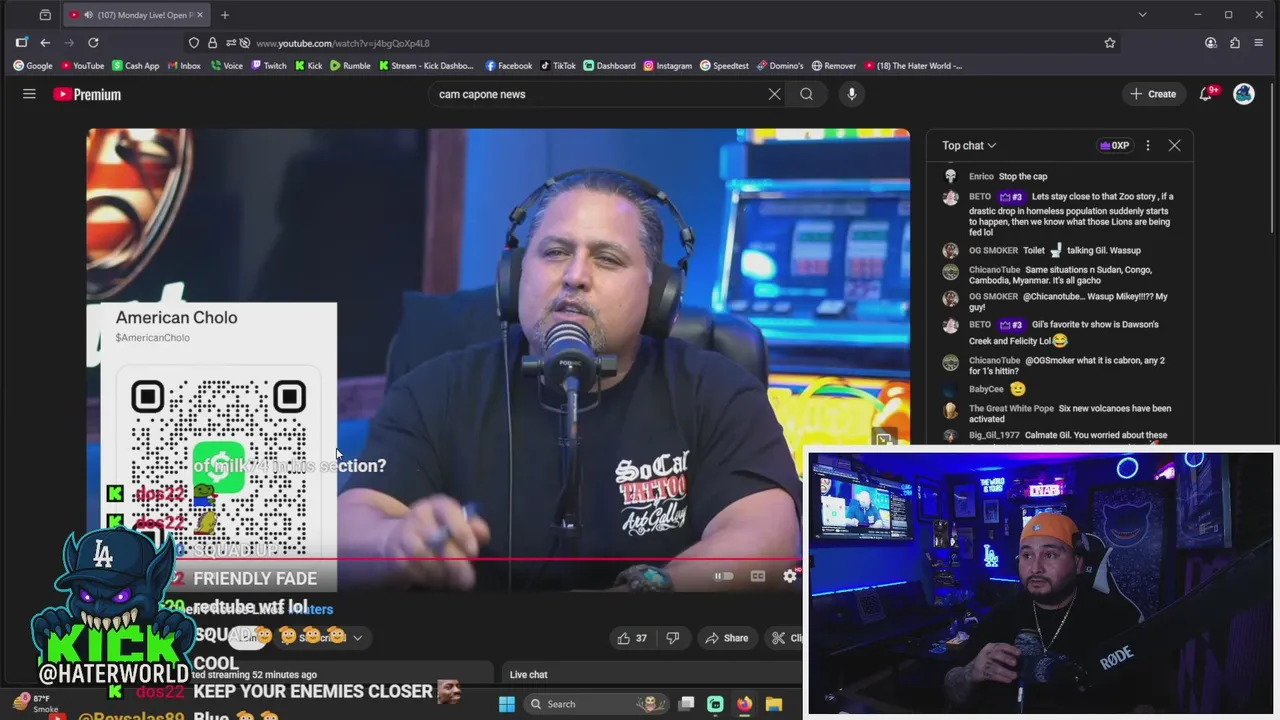The height and width of the screenshot is (720, 1280).
Task: Open the Twitch bookmark
Action: 269,66
